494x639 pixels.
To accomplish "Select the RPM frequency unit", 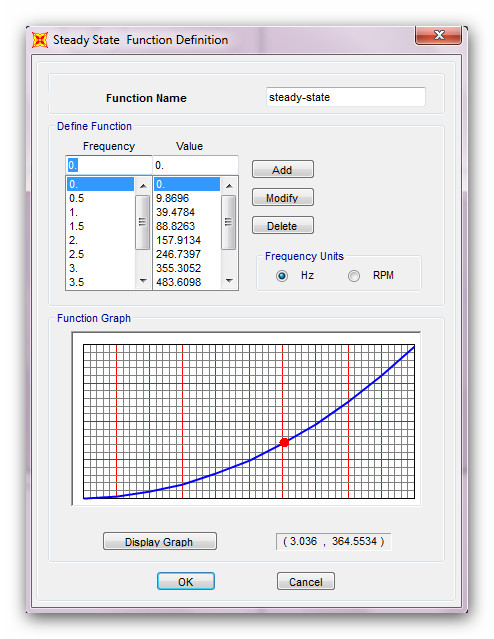I will tap(354, 276).
